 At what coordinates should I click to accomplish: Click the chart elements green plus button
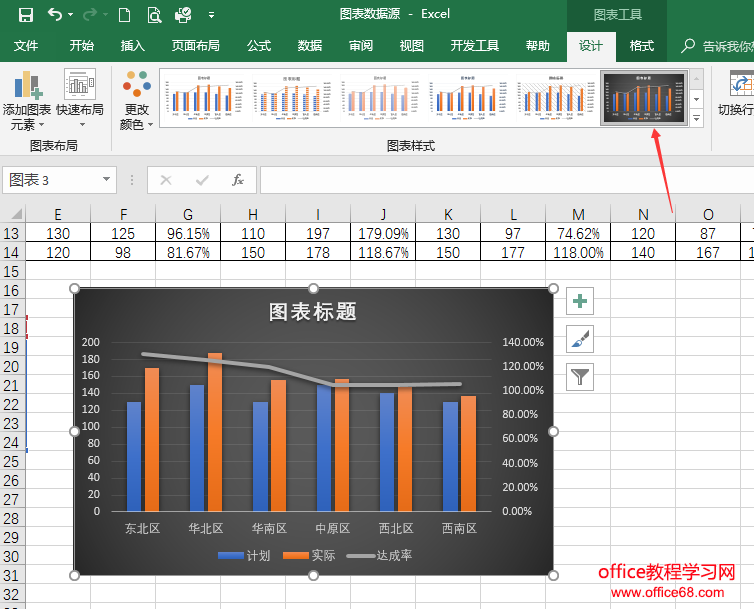(x=580, y=301)
